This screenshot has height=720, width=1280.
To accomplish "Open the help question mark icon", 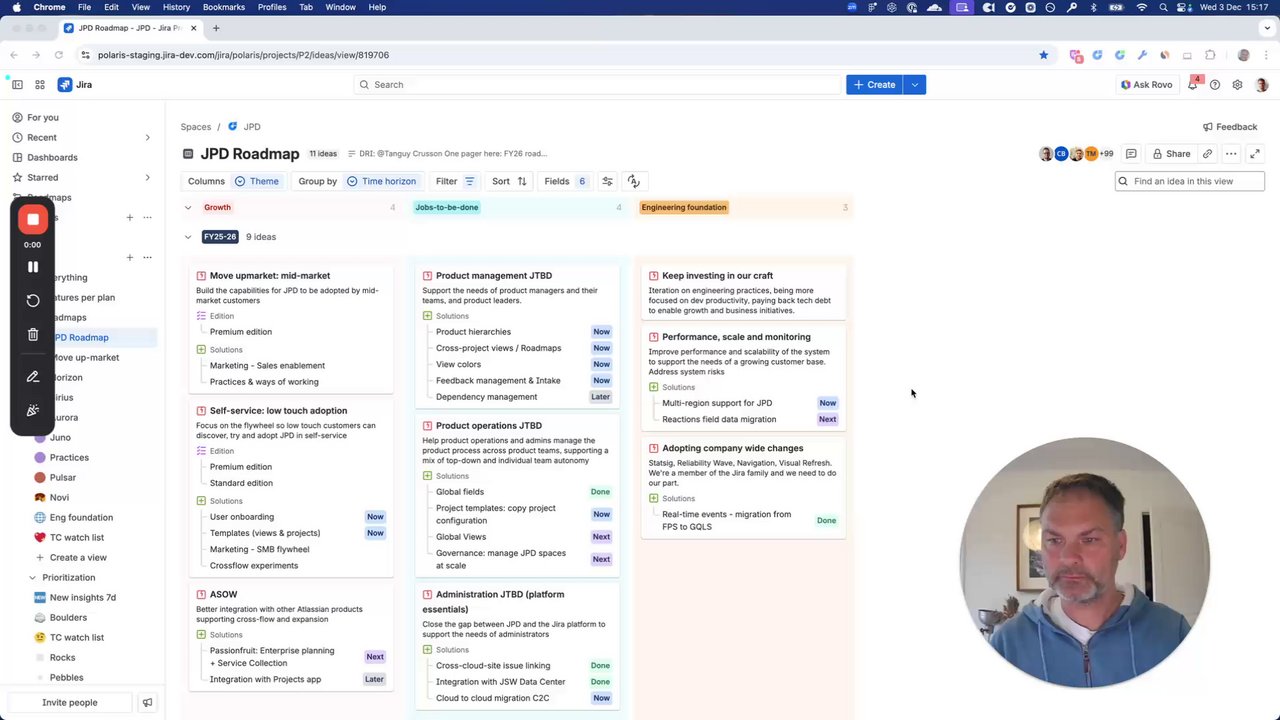I will tap(1215, 85).
